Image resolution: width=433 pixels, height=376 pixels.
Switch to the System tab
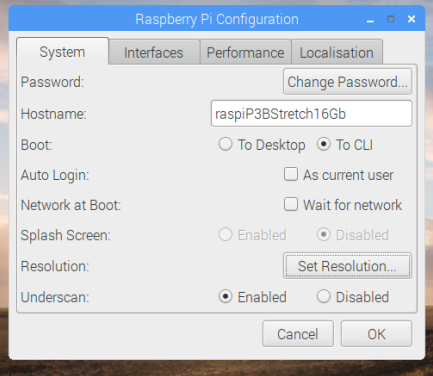tap(62, 52)
